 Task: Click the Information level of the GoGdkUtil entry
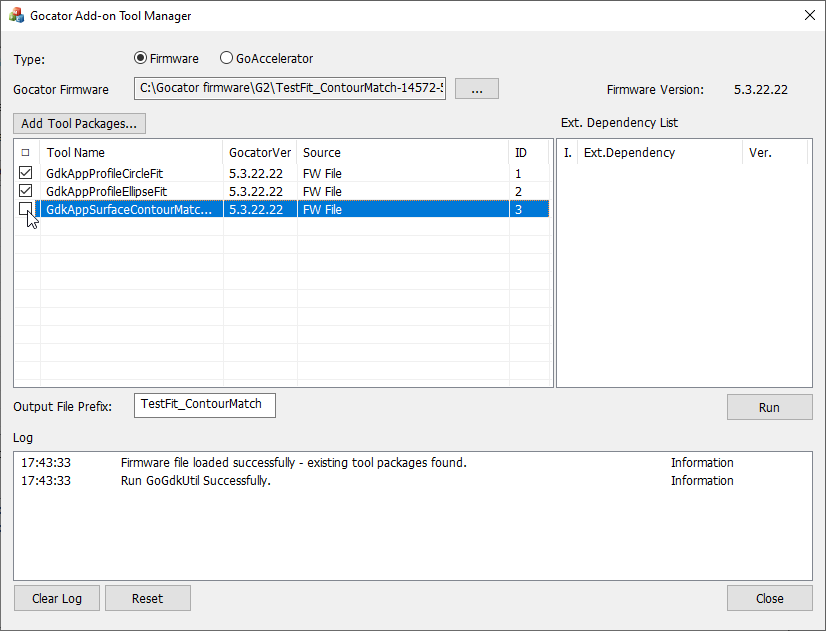click(702, 480)
